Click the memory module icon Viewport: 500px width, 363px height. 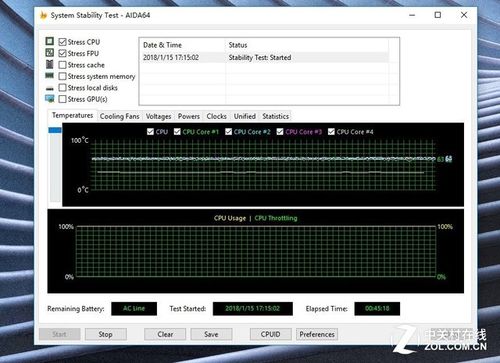(50, 76)
